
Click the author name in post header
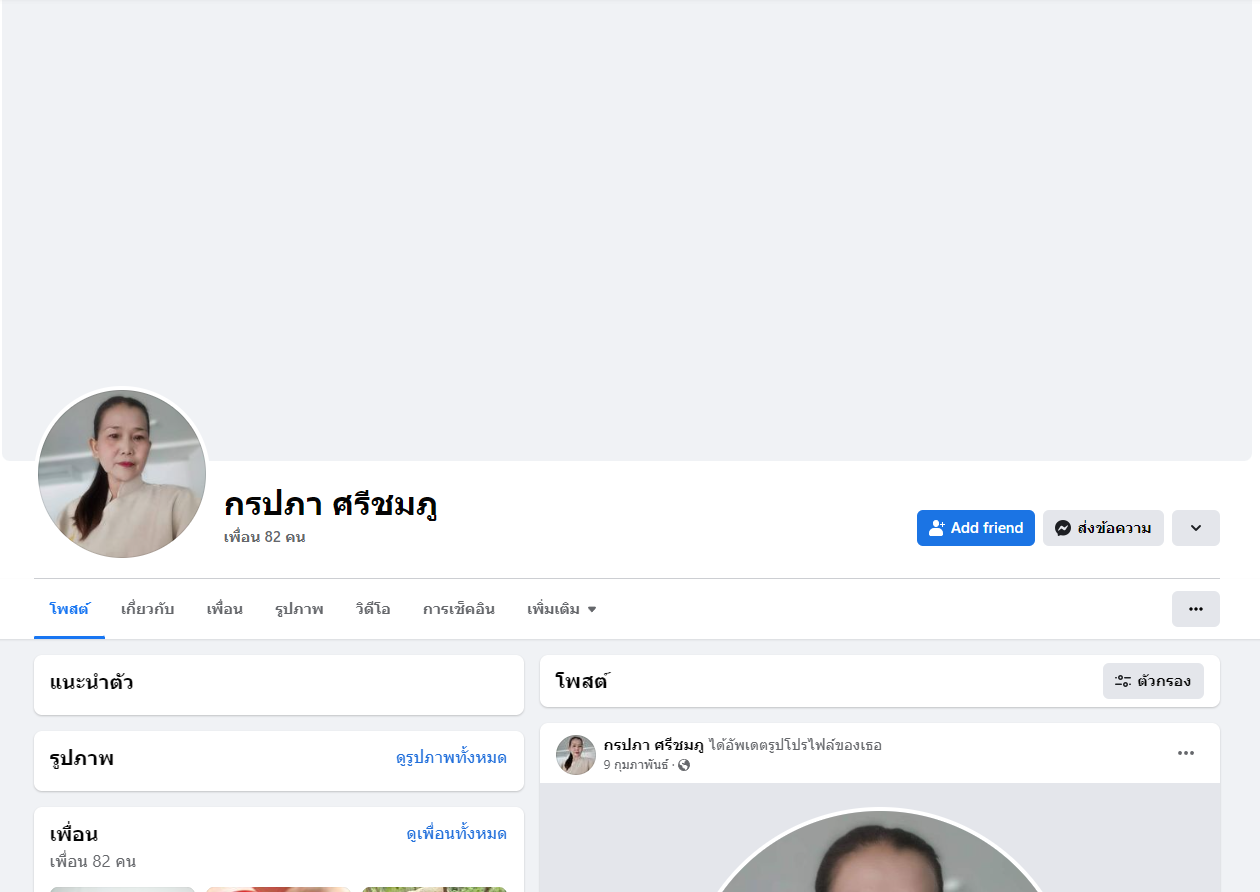pos(654,745)
